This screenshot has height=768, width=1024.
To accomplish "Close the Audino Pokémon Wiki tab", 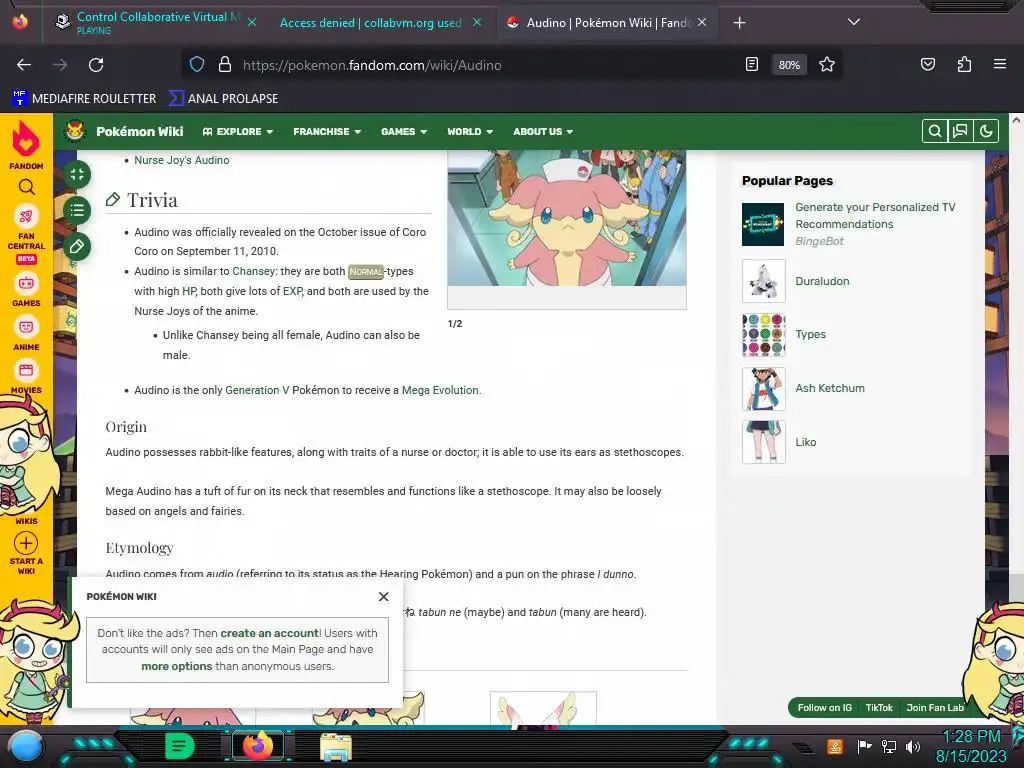I will (x=702, y=22).
